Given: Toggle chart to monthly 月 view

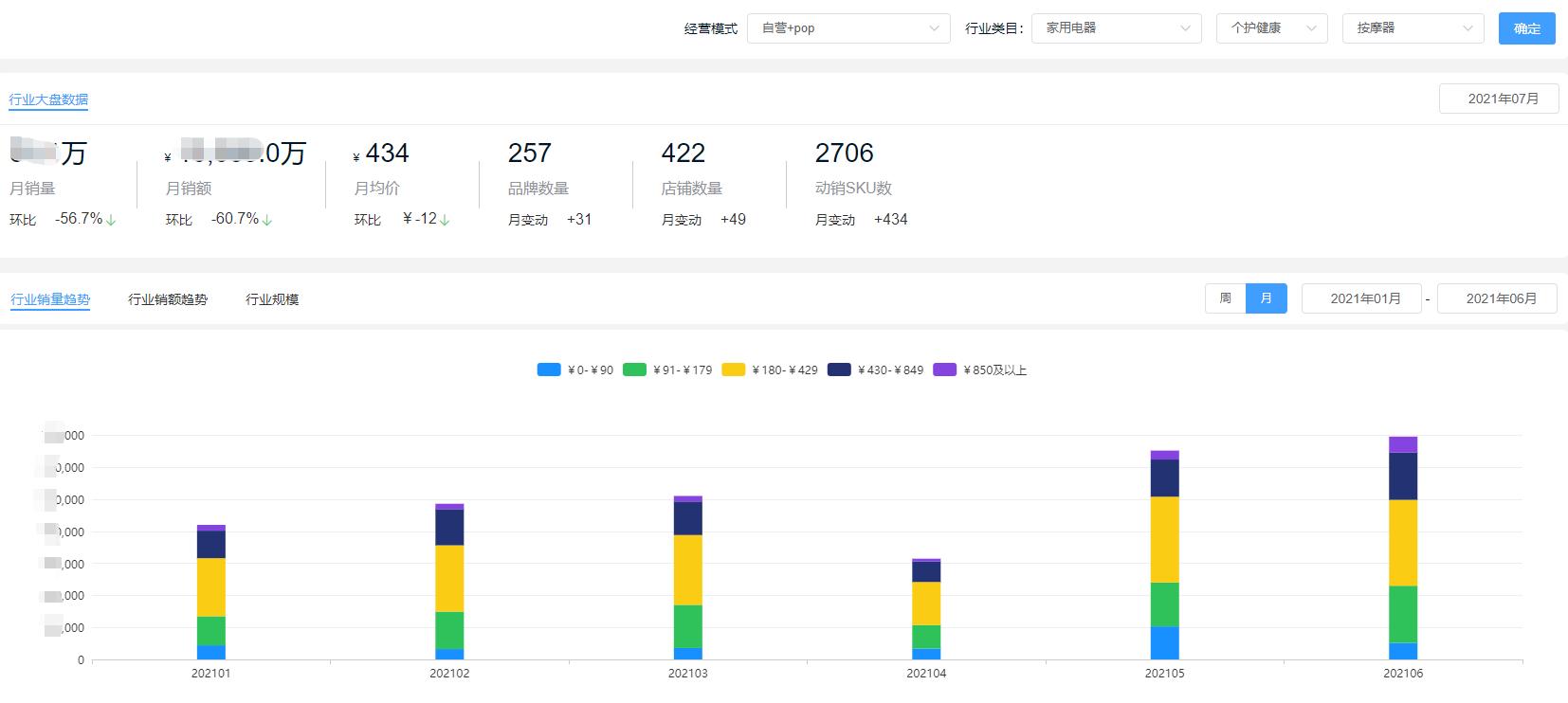Looking at the screenshot, I should (1266, 298).
